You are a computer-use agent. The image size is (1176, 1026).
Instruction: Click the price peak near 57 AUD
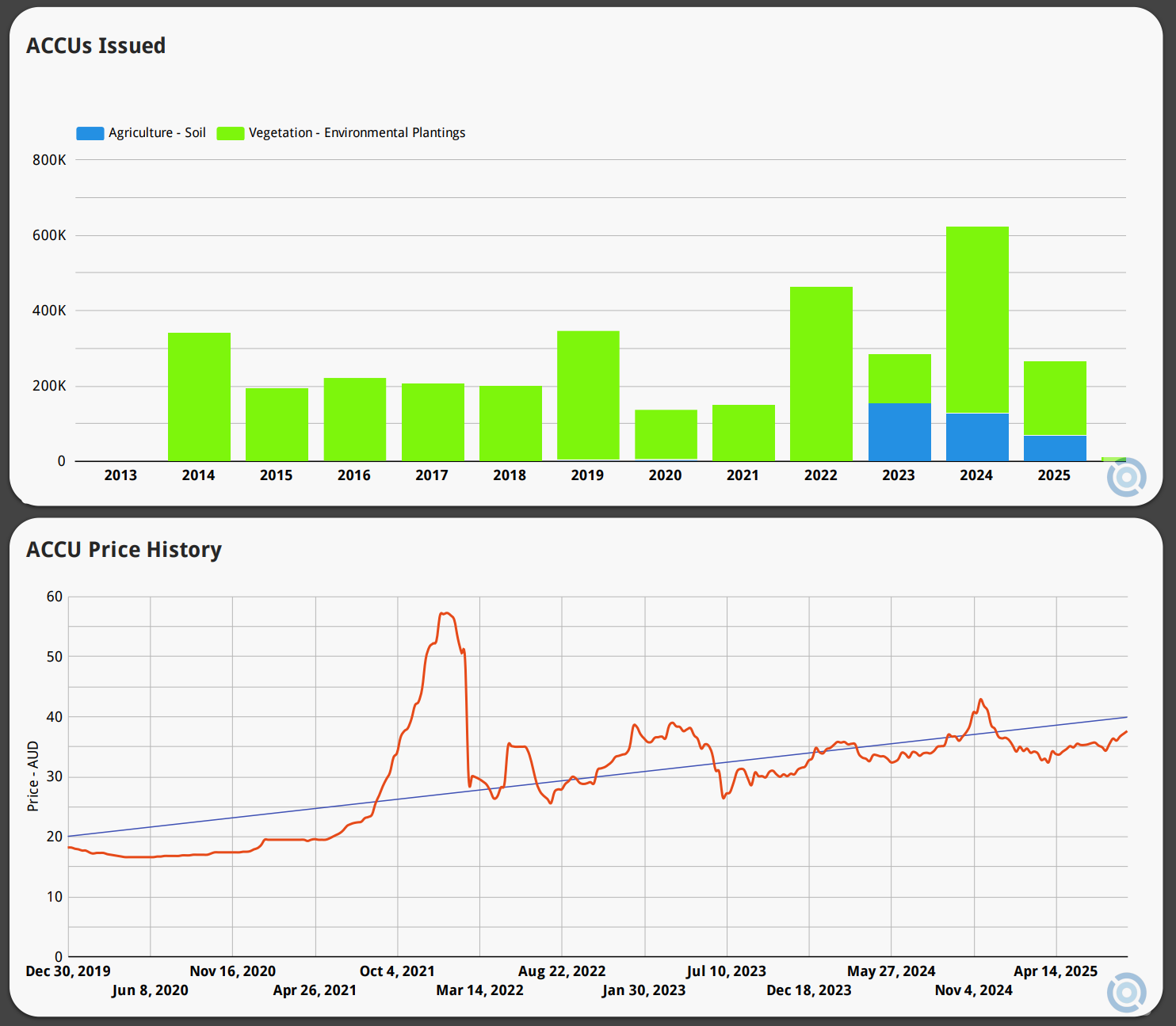446,613
